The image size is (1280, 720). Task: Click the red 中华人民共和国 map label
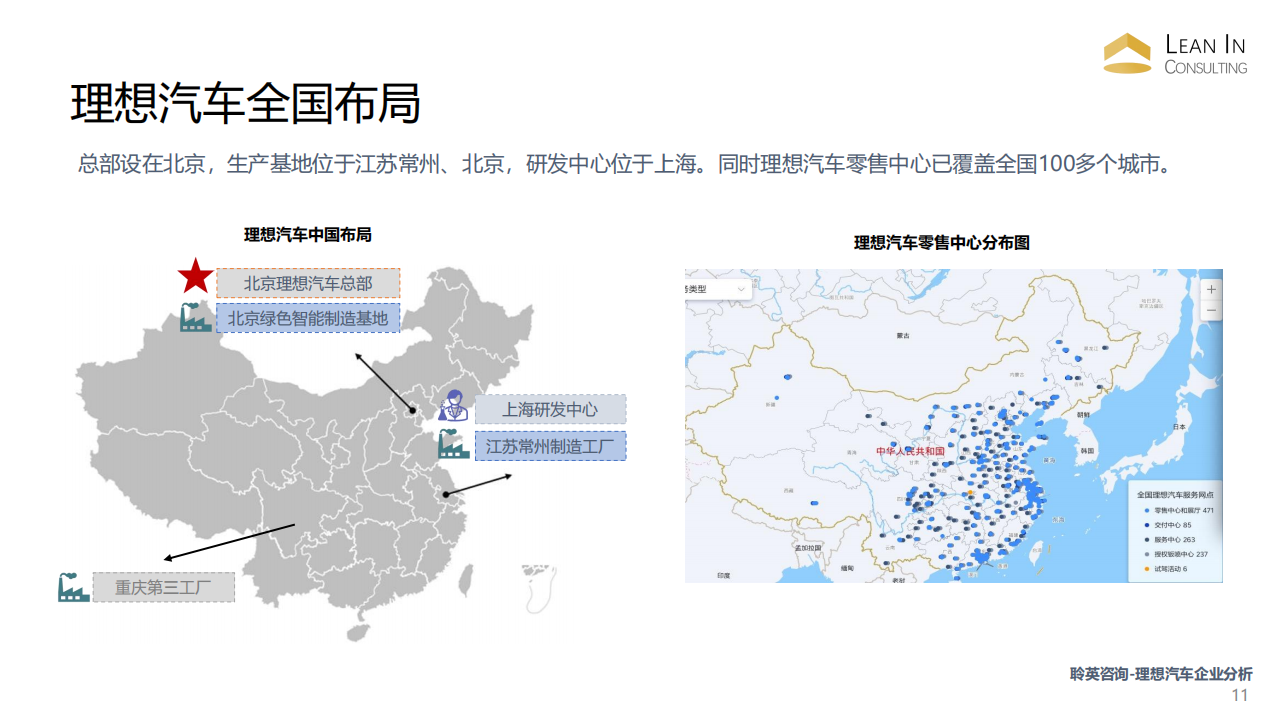[x=910, y=451]
